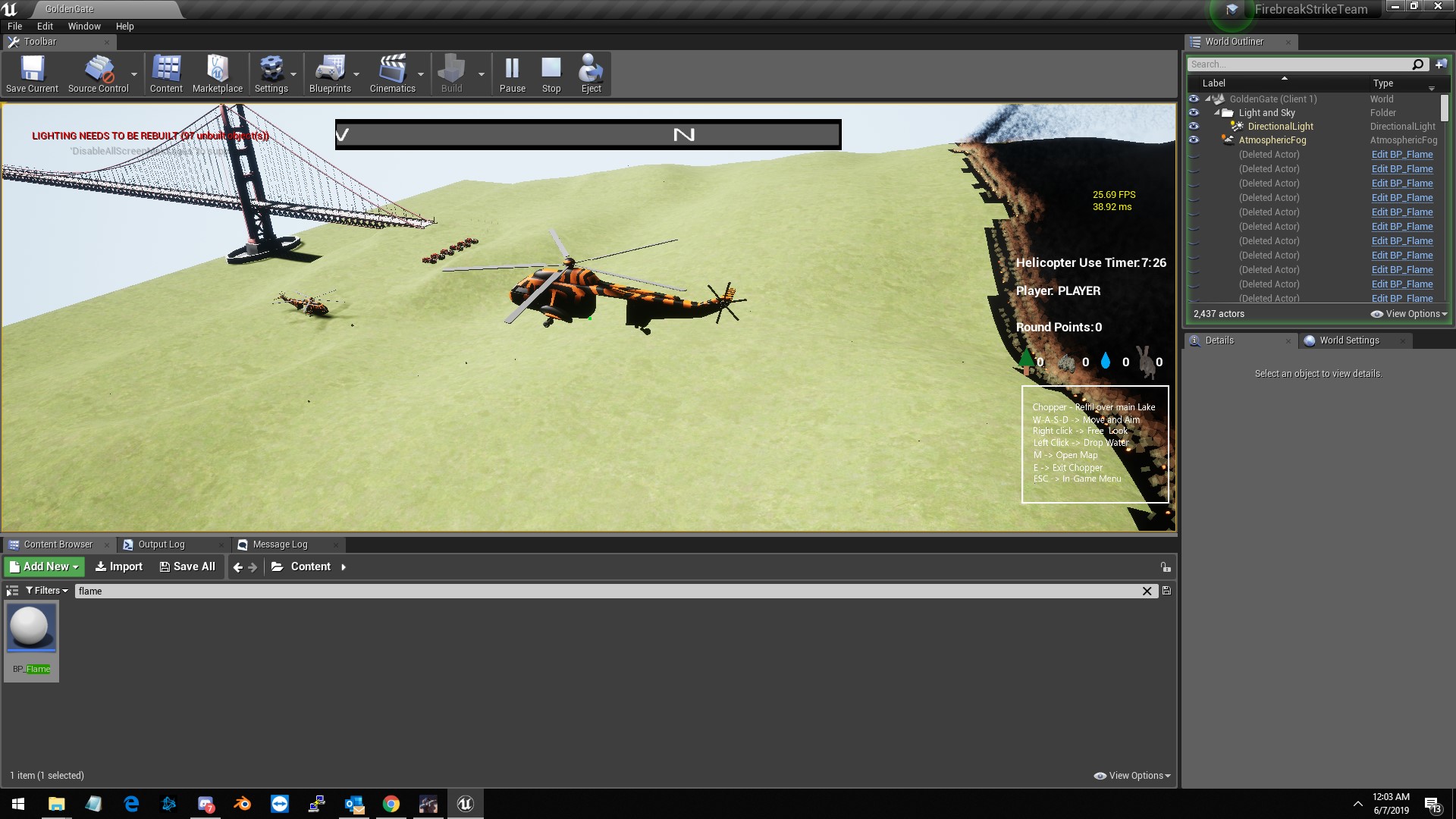Click the Save All button

(x=187, y=566)
